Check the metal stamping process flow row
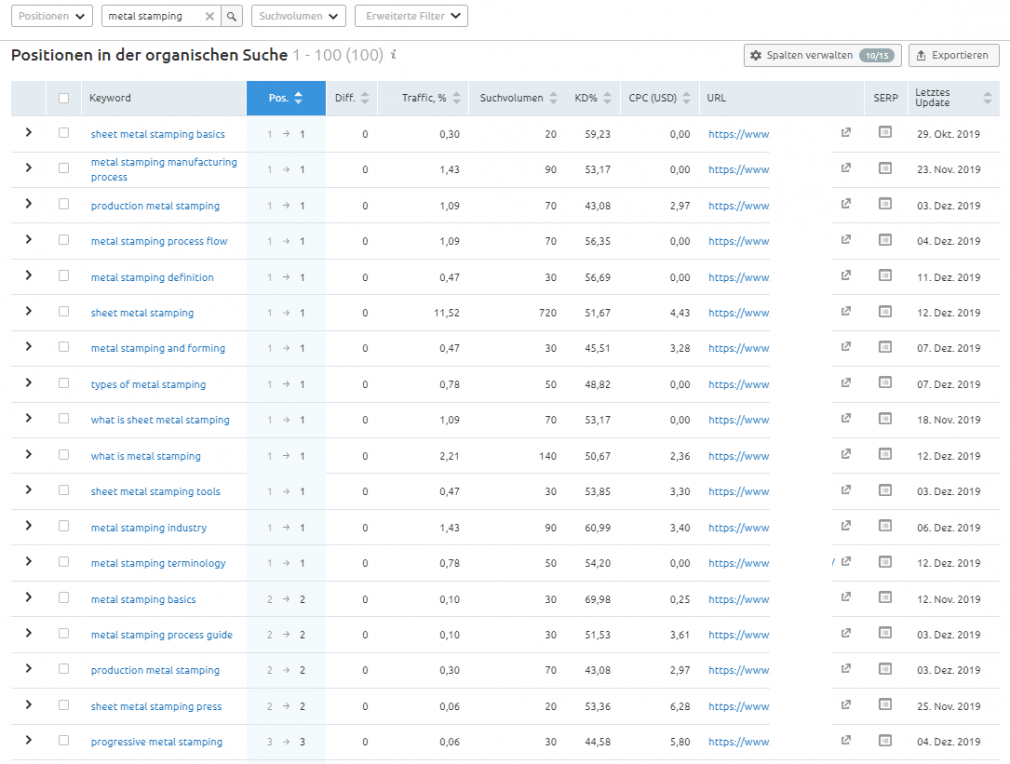Screen dimensions: 1010x764 point(63,240)
